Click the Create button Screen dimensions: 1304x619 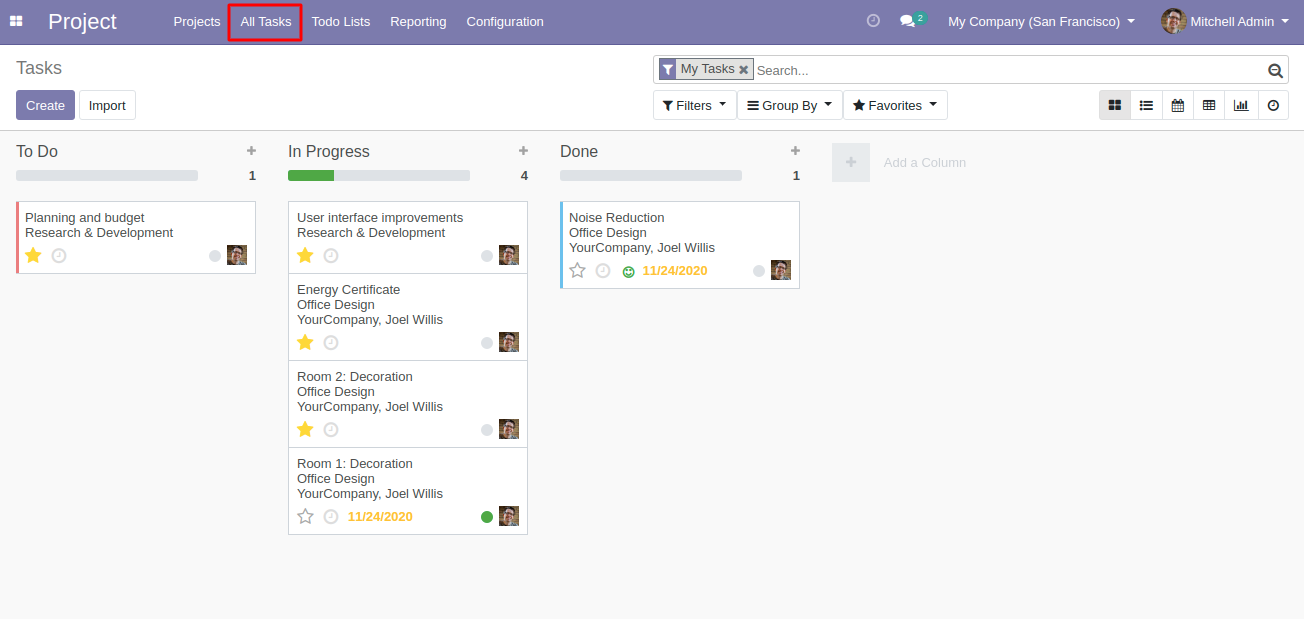click(45, 104)
